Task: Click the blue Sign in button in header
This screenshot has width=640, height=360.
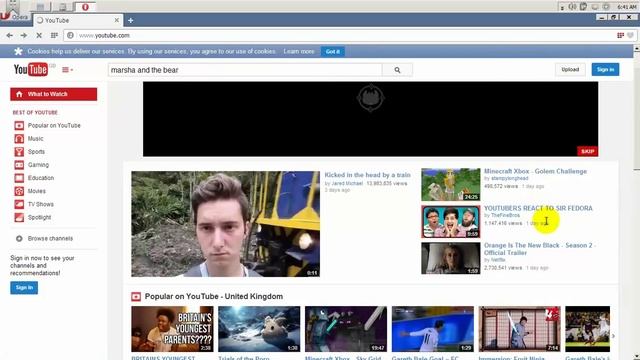Action: click(x=605, y=69)
